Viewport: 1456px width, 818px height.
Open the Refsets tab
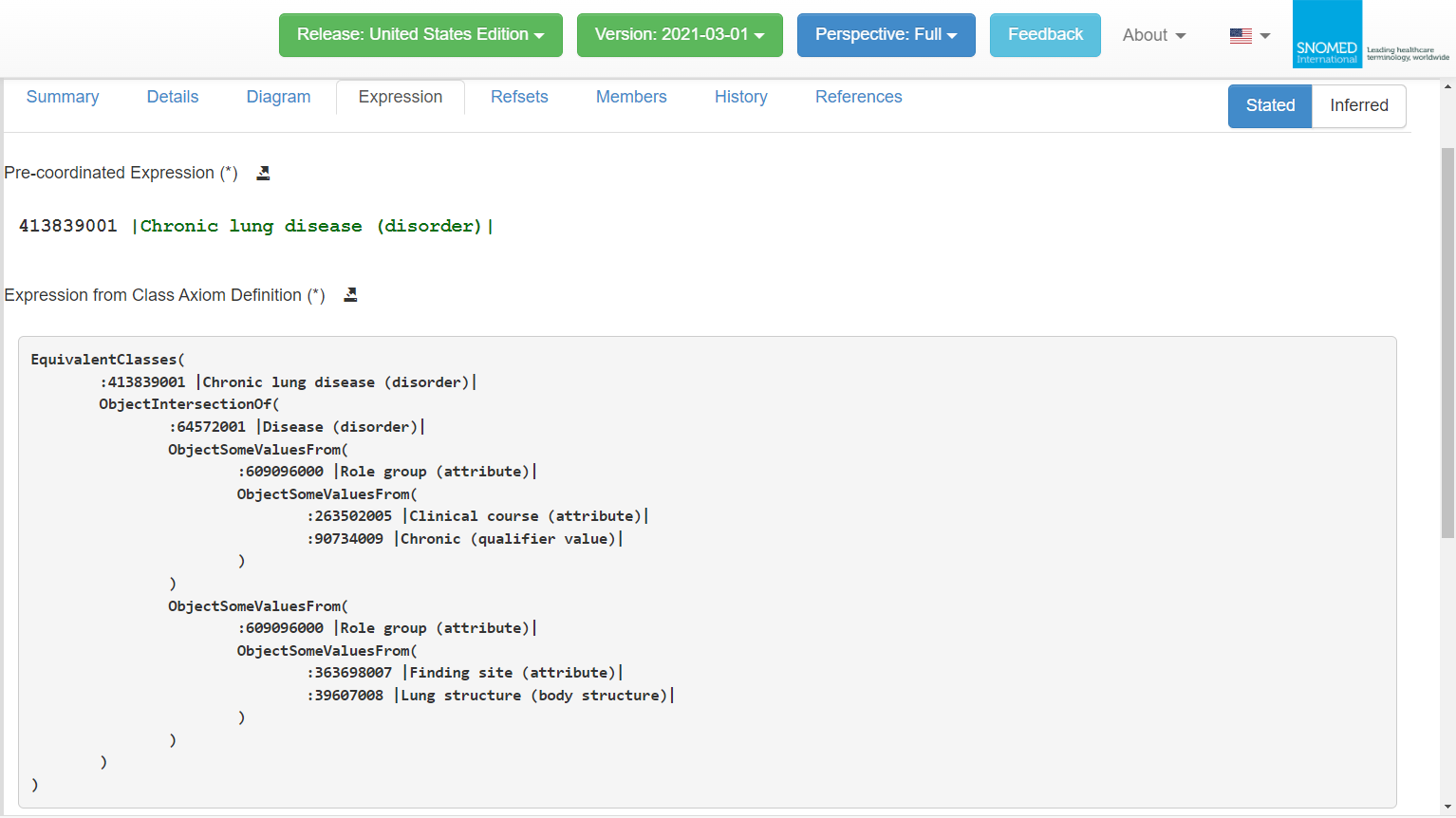pyautogui.click(x=519, y=97)
